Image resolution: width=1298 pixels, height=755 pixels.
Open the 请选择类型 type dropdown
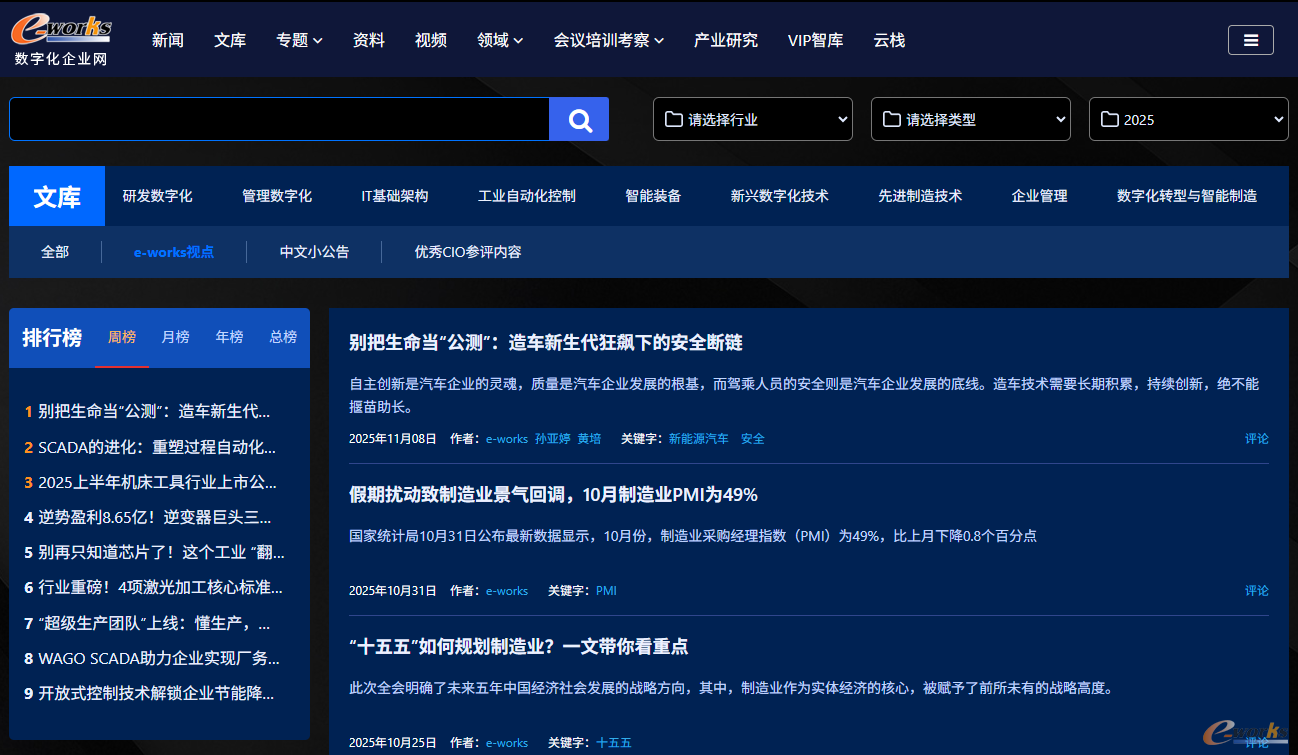point(970,120)
